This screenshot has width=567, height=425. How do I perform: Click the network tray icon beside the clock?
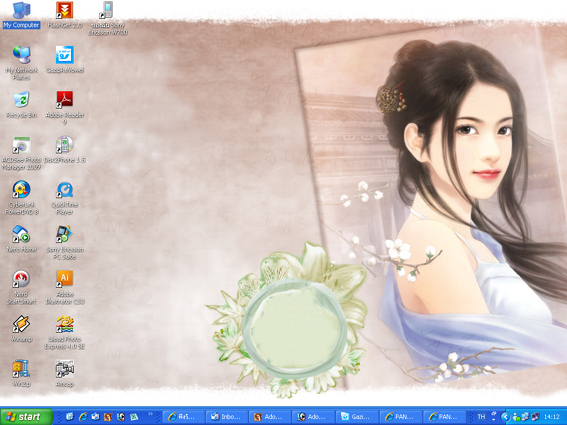pos(535,417)
